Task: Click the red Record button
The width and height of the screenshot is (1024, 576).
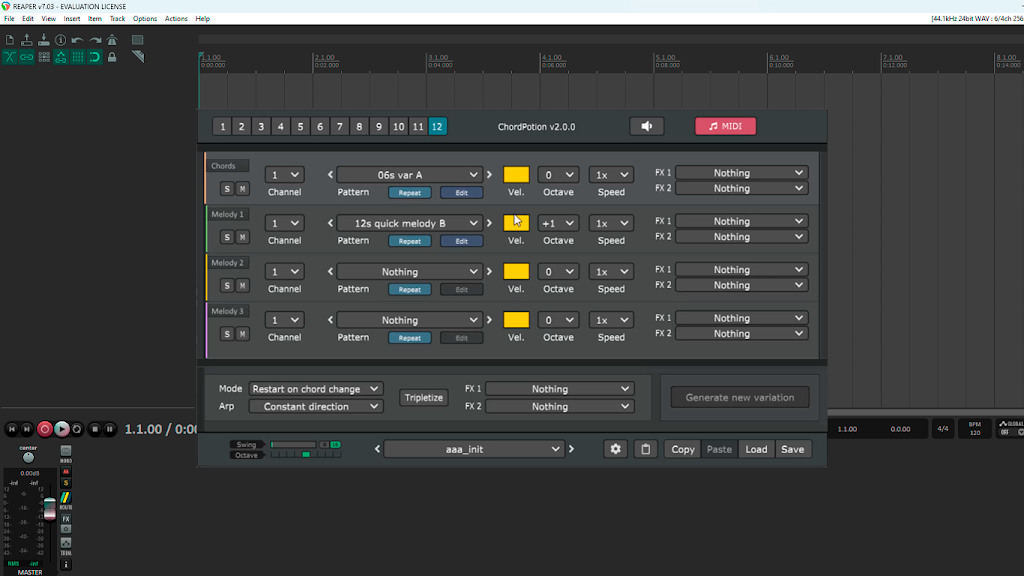Action: pos(44,429)
